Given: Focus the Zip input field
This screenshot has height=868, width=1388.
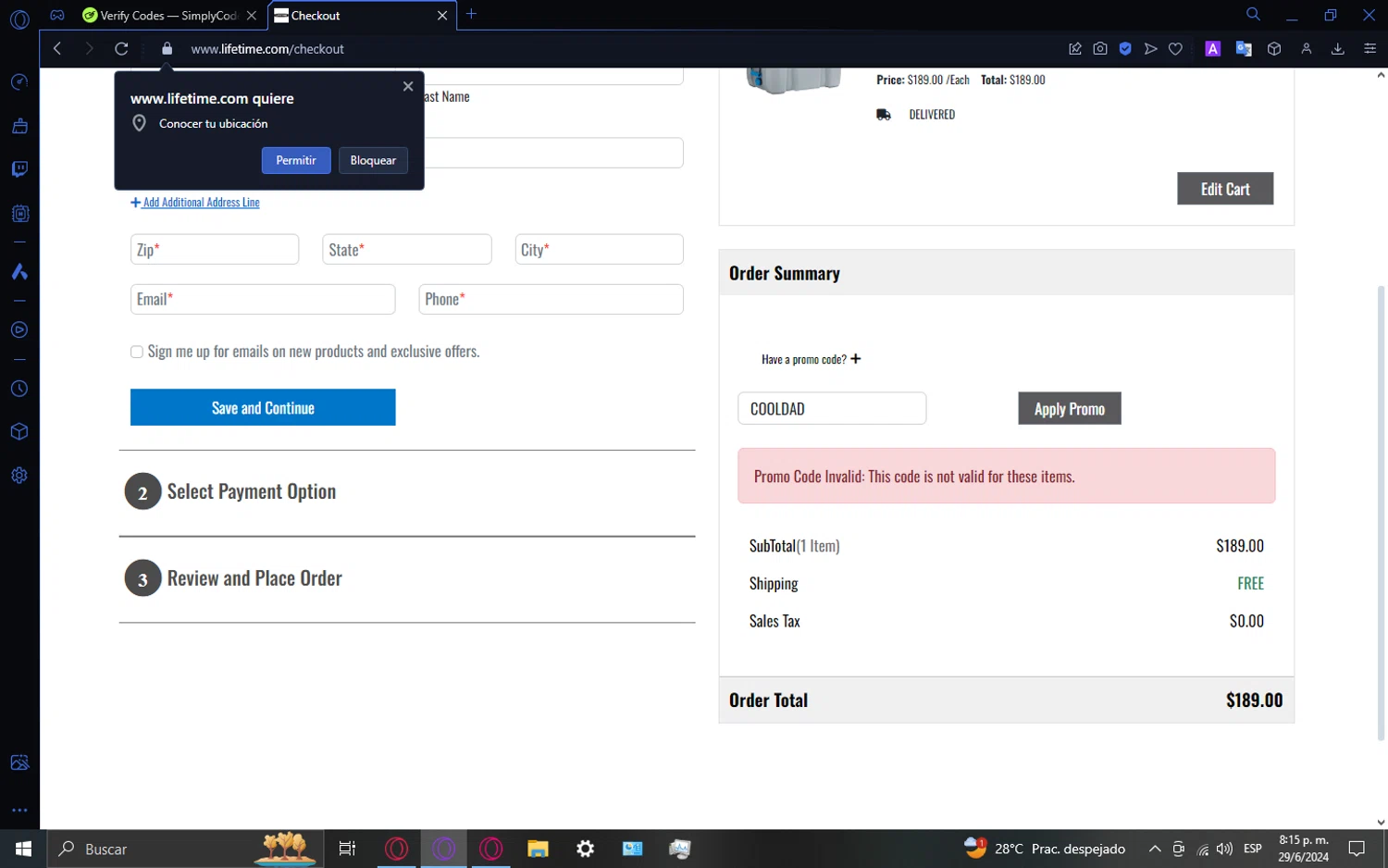Looking at the screenshot, I should click(x=215, y=250).
